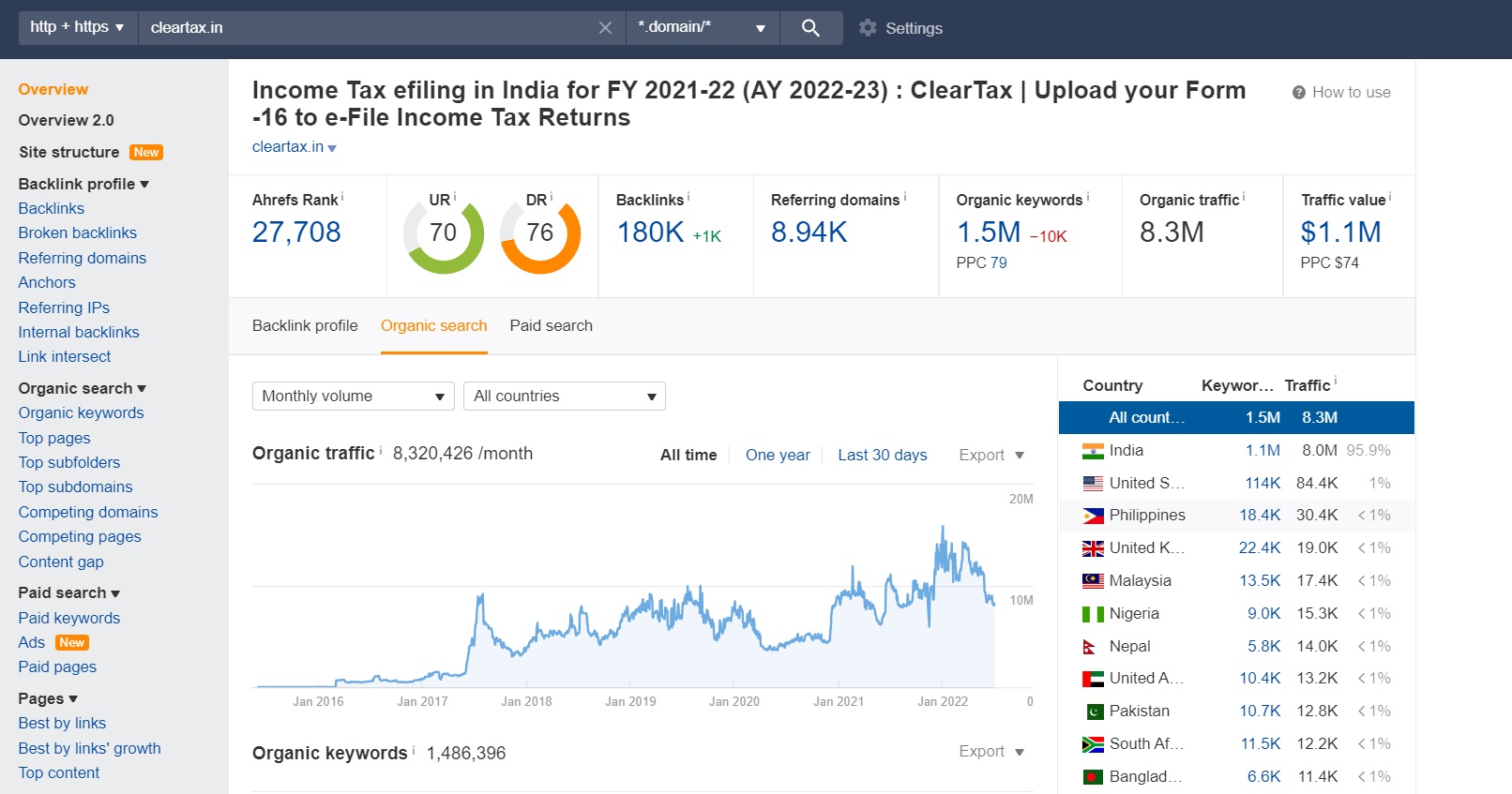Collapse the Pages sidebar section
This screenshot has height=794, width=1512.
48,698
